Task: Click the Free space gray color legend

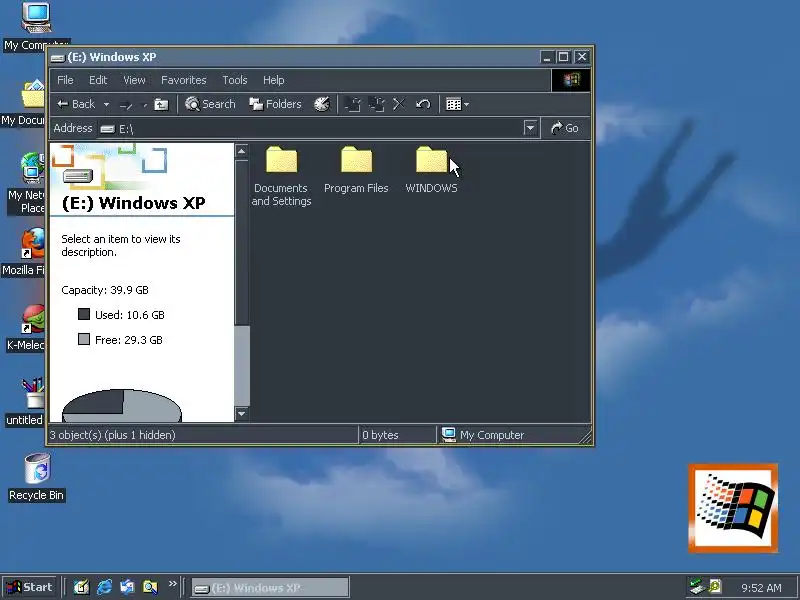Action: [x=84, y=339]
